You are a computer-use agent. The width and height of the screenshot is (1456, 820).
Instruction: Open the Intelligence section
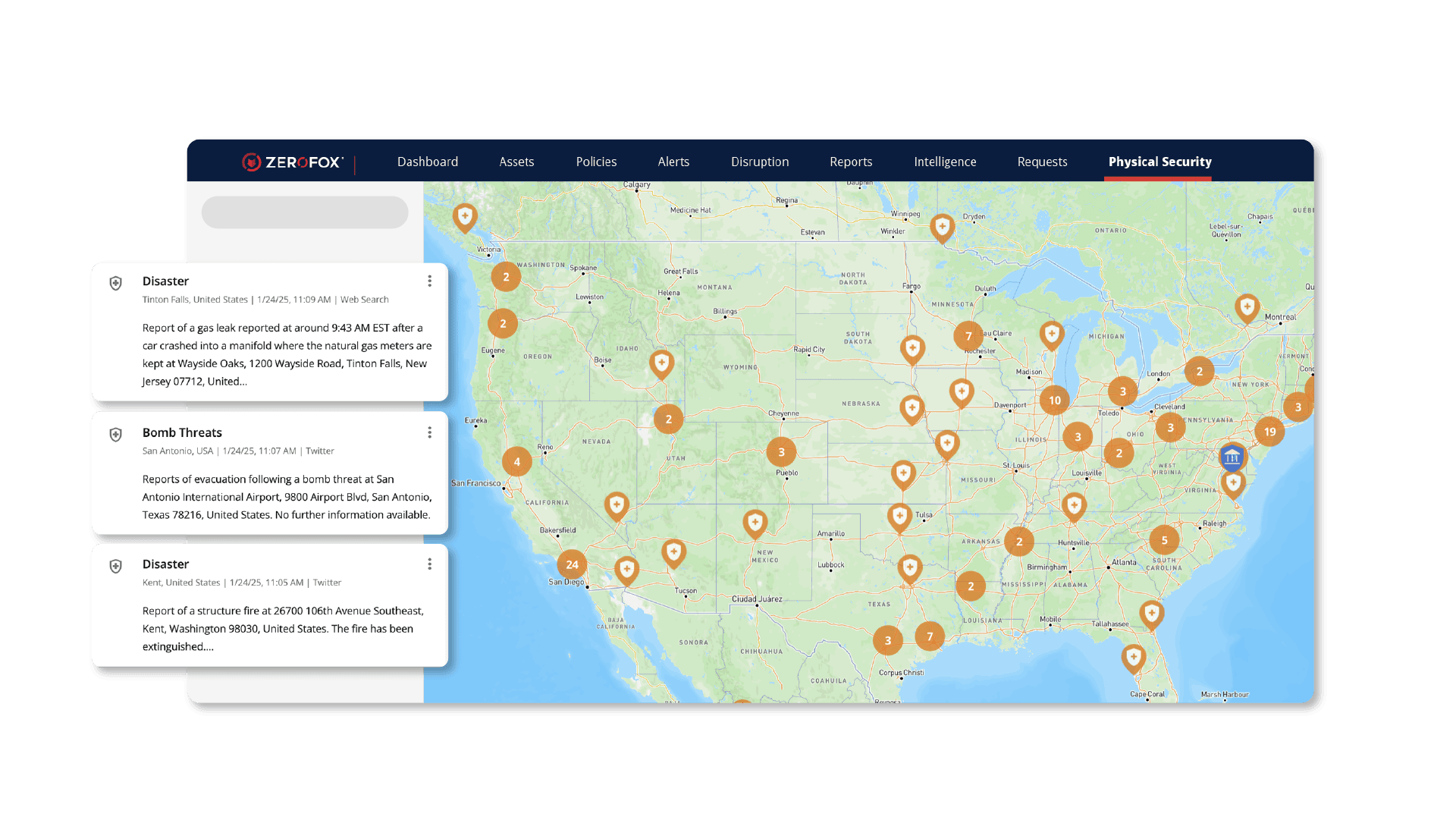tap(945, 162)
